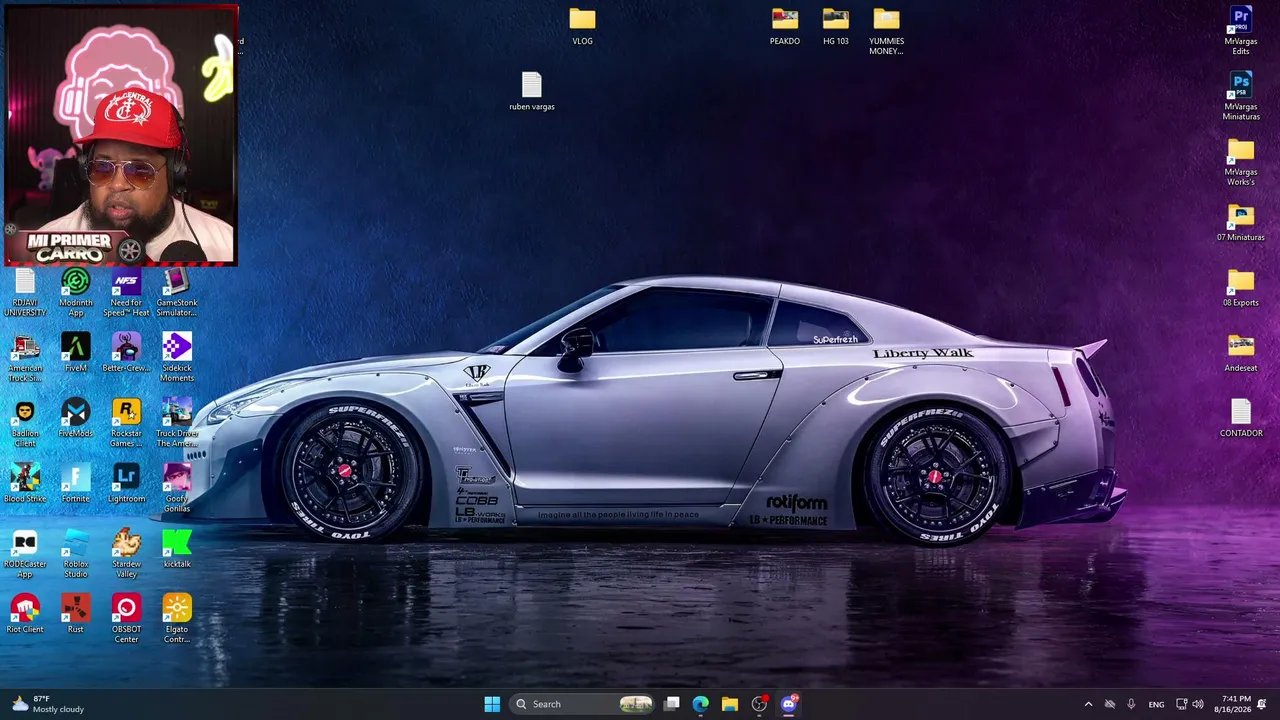Select the Truck Driver The American shortcut
Viewport: 1280px width, 720px height.
177,423
